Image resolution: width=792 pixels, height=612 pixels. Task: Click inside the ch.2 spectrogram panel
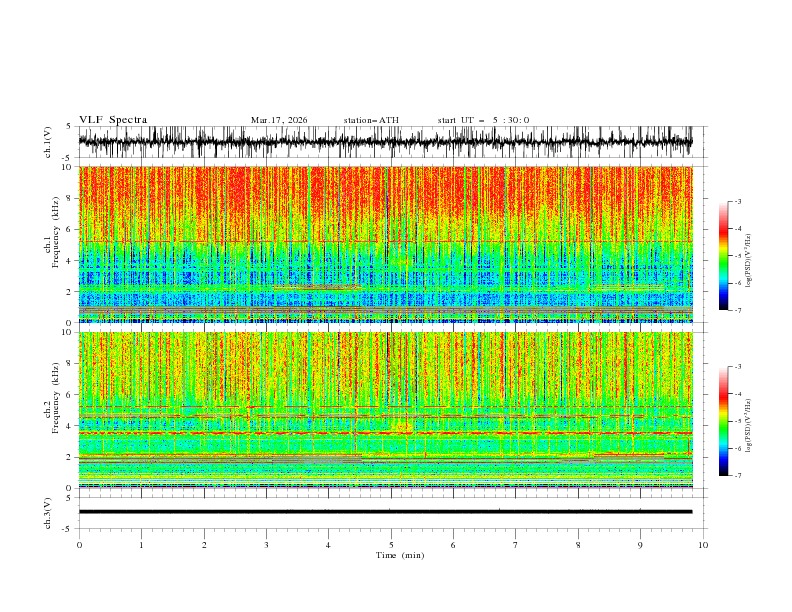(x=385, y=410)
